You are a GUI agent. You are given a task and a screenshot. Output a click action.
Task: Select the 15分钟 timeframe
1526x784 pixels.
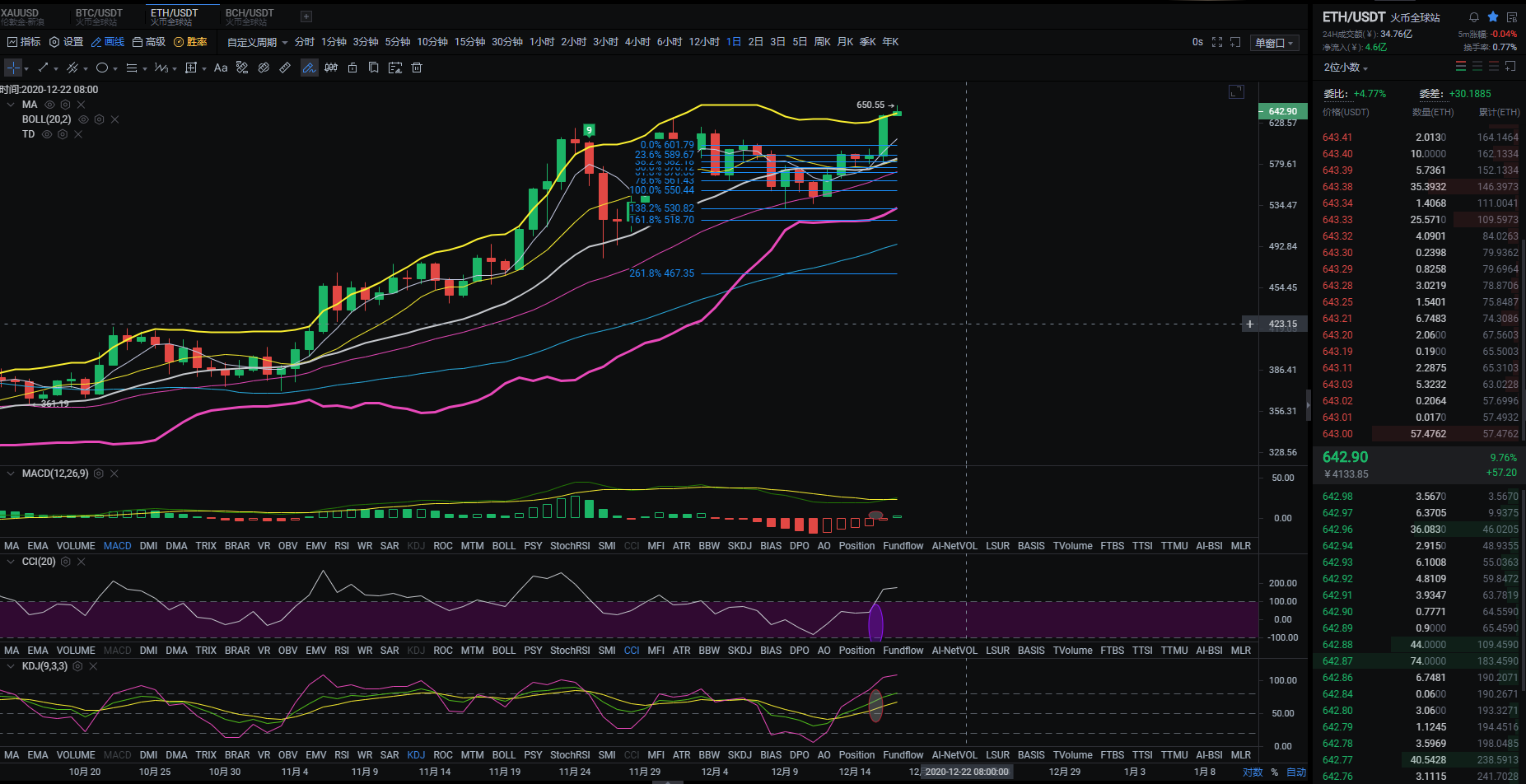(469, 42)
